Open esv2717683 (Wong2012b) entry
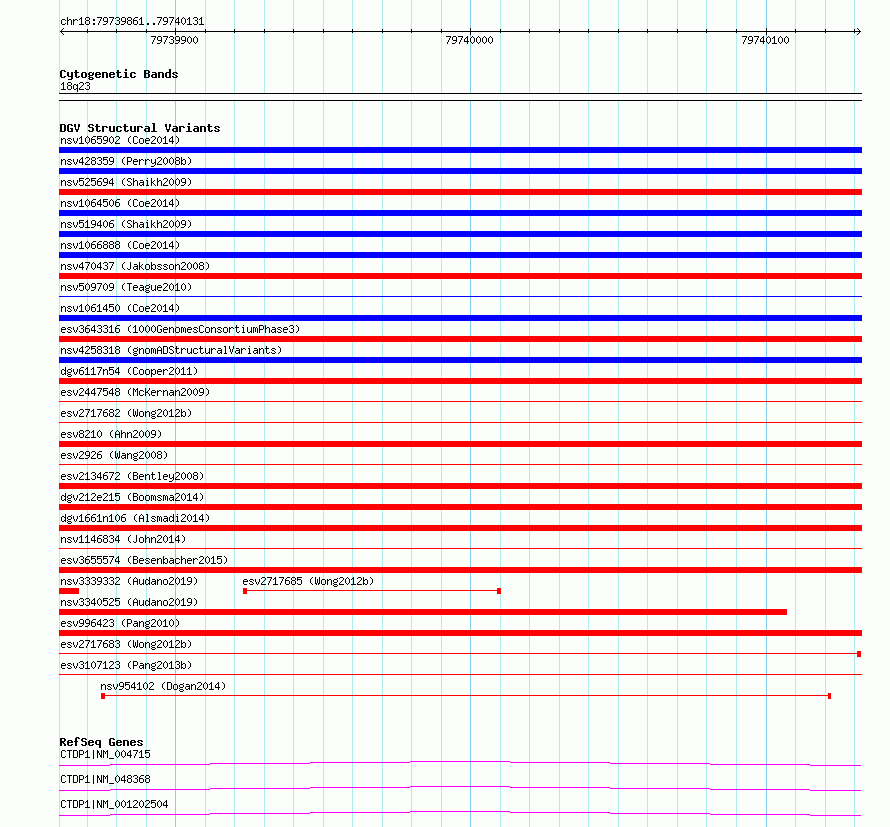Image resolution: width=890 pixels, height=827 pixels. click(126, 644)
